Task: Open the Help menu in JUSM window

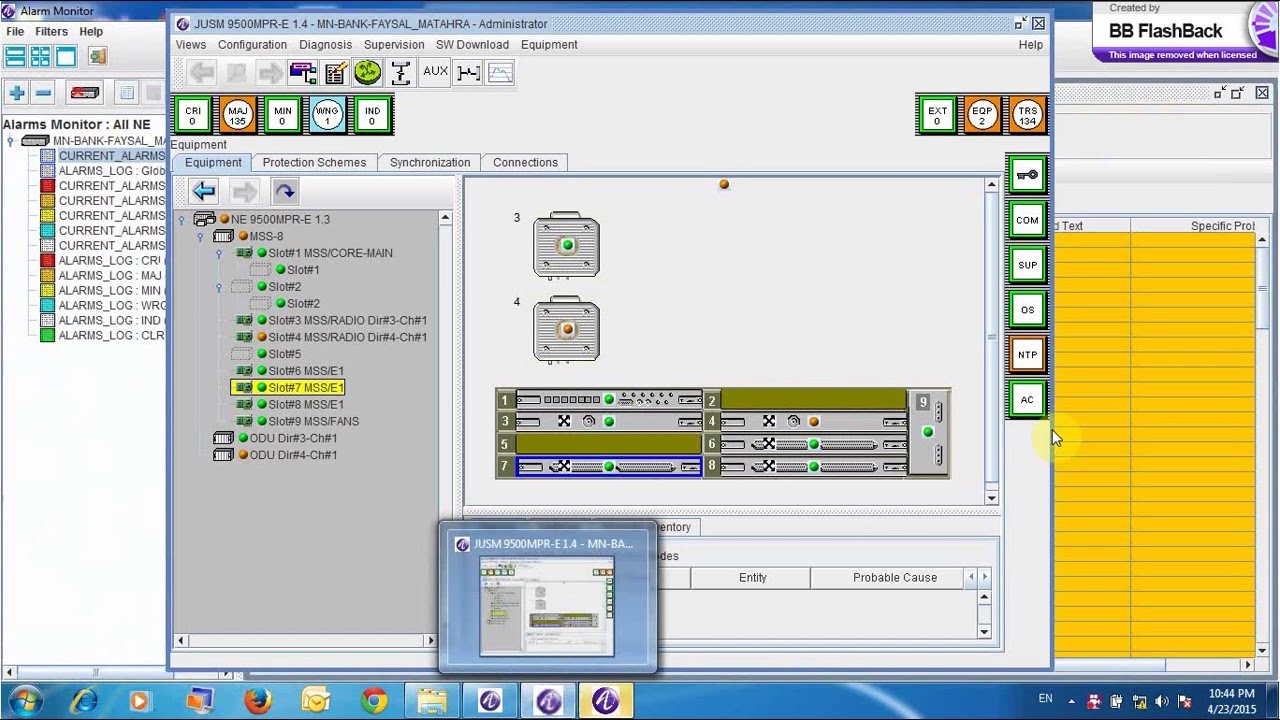Action: (1031, 45)
